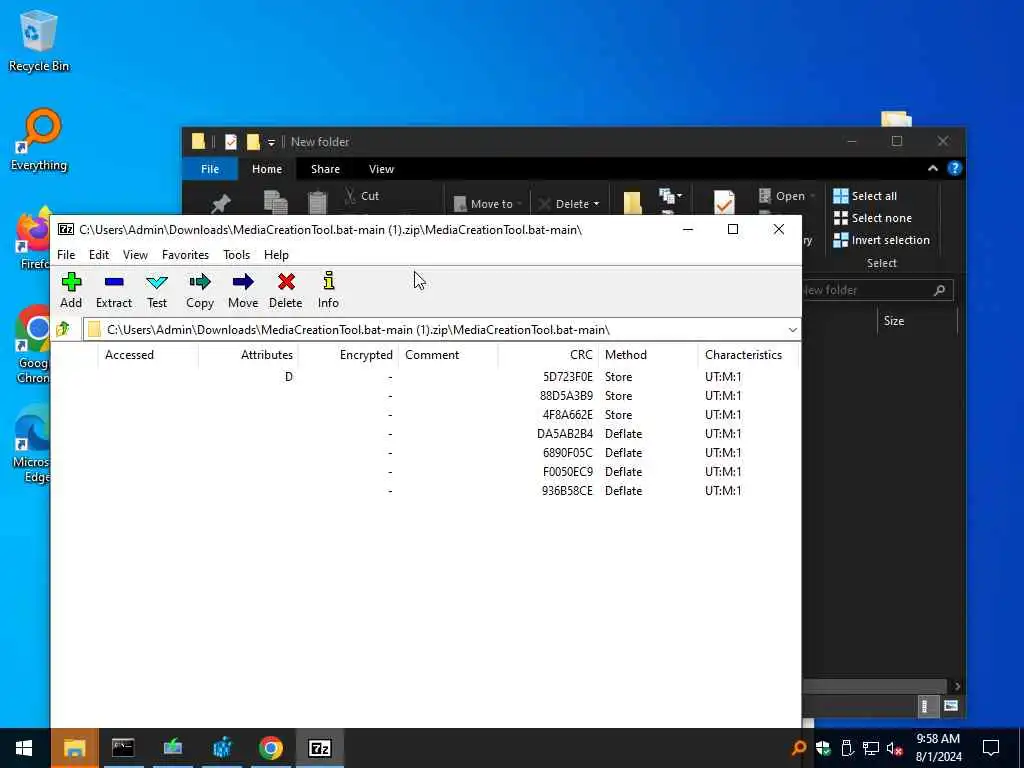Open the 7-Zip Edit menu
The height and width of the screenshot is (768, 1024).
pos(99,255)
